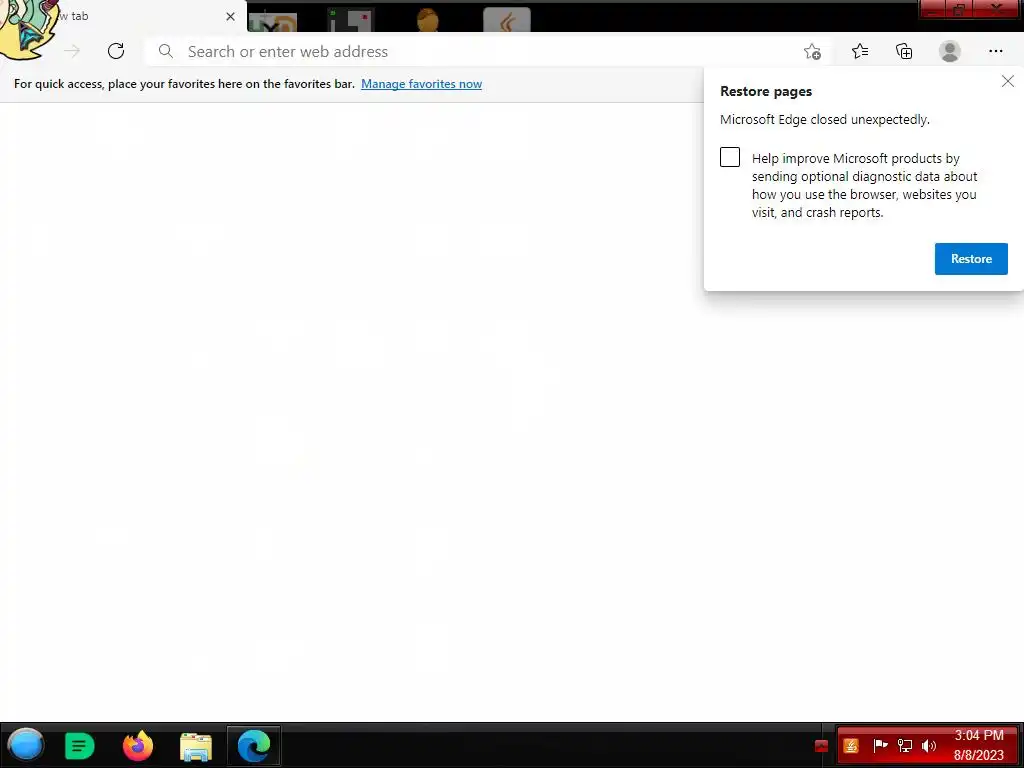1024x768 pixels.
Task: Open the network status tray icon
Action: click(x=904, y=746)
